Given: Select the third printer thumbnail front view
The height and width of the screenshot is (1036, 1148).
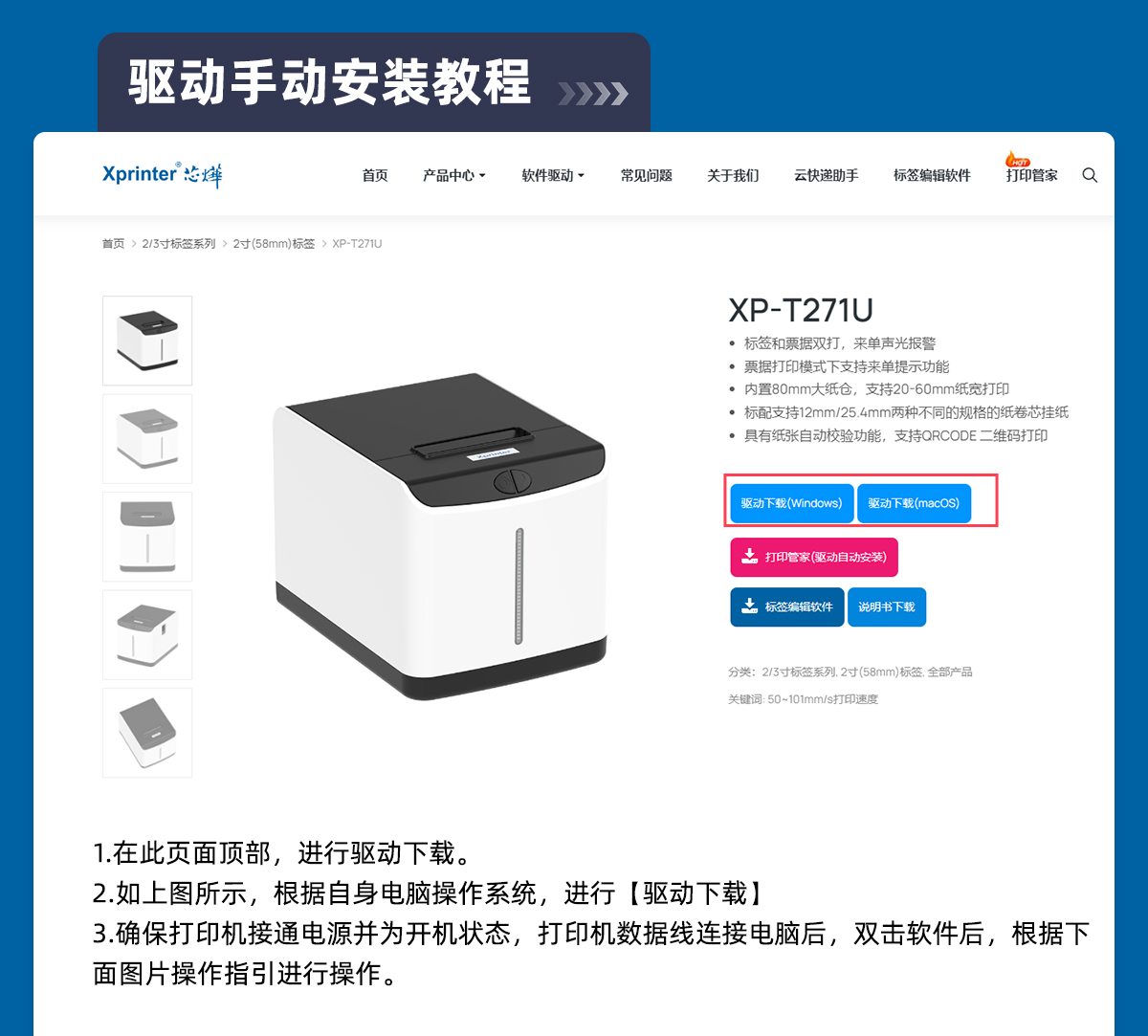Looking at the screenshot, I should (x=147, y=537).
